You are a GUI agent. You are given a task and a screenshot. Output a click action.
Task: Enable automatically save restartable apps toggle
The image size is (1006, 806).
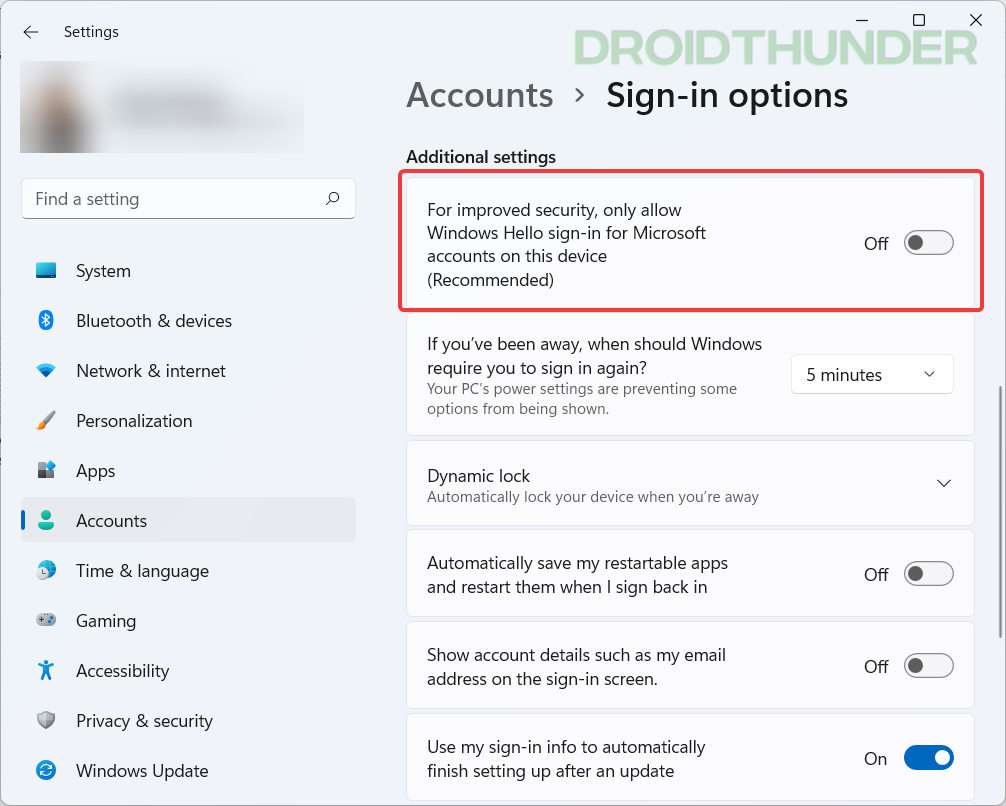tap(928, 574)
